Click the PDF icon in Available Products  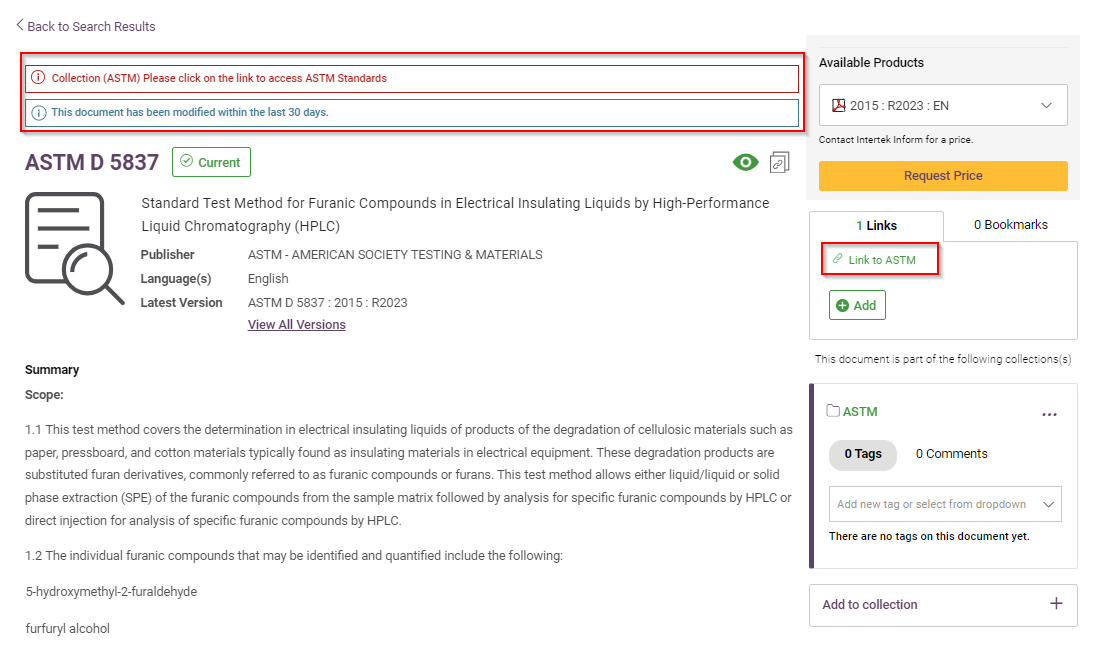click(x=839, y=105)
